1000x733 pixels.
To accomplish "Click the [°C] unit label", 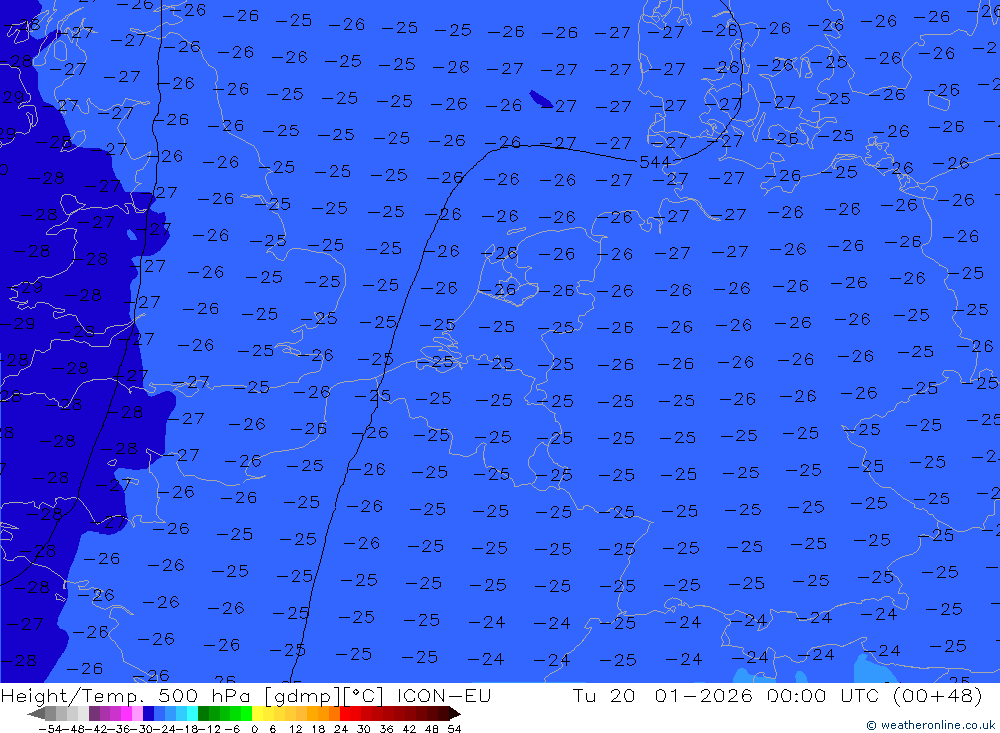I will (x=362, y=696).
